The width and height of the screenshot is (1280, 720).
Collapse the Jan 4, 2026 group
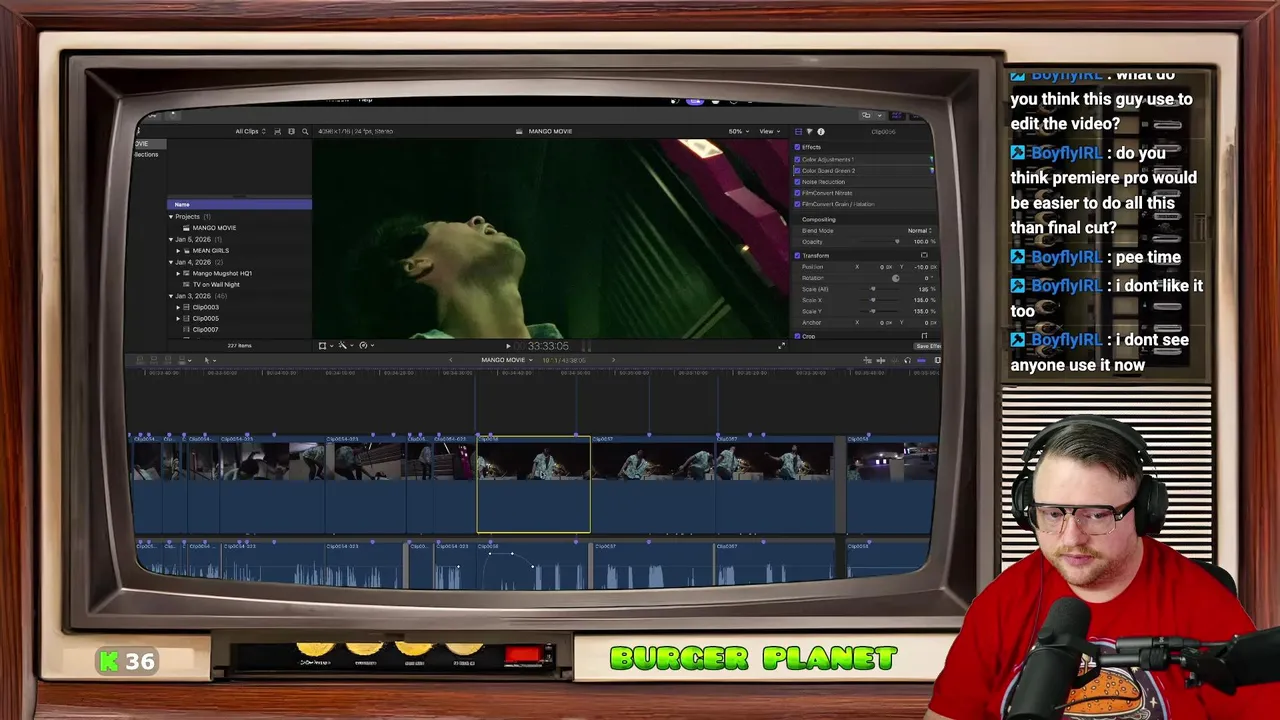(171, 262)
